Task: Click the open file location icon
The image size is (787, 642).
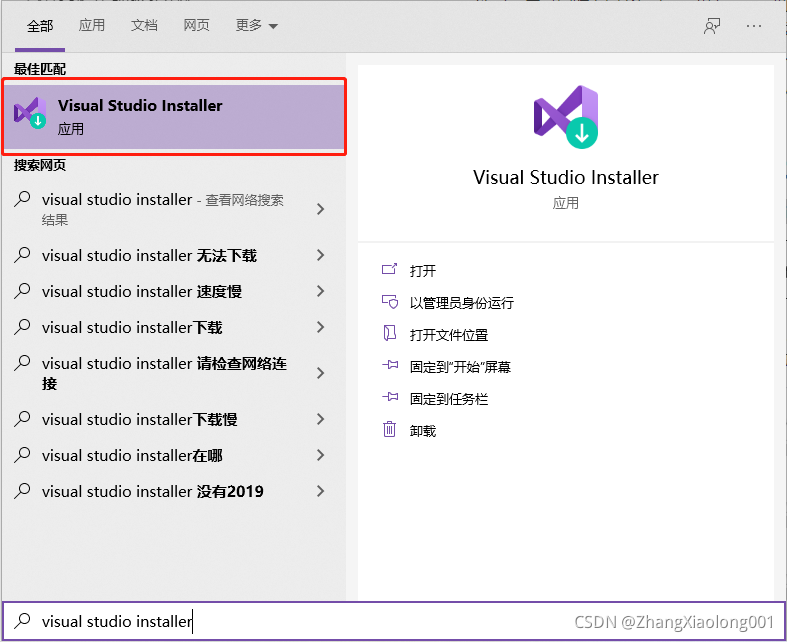Action: pos(389,333)
